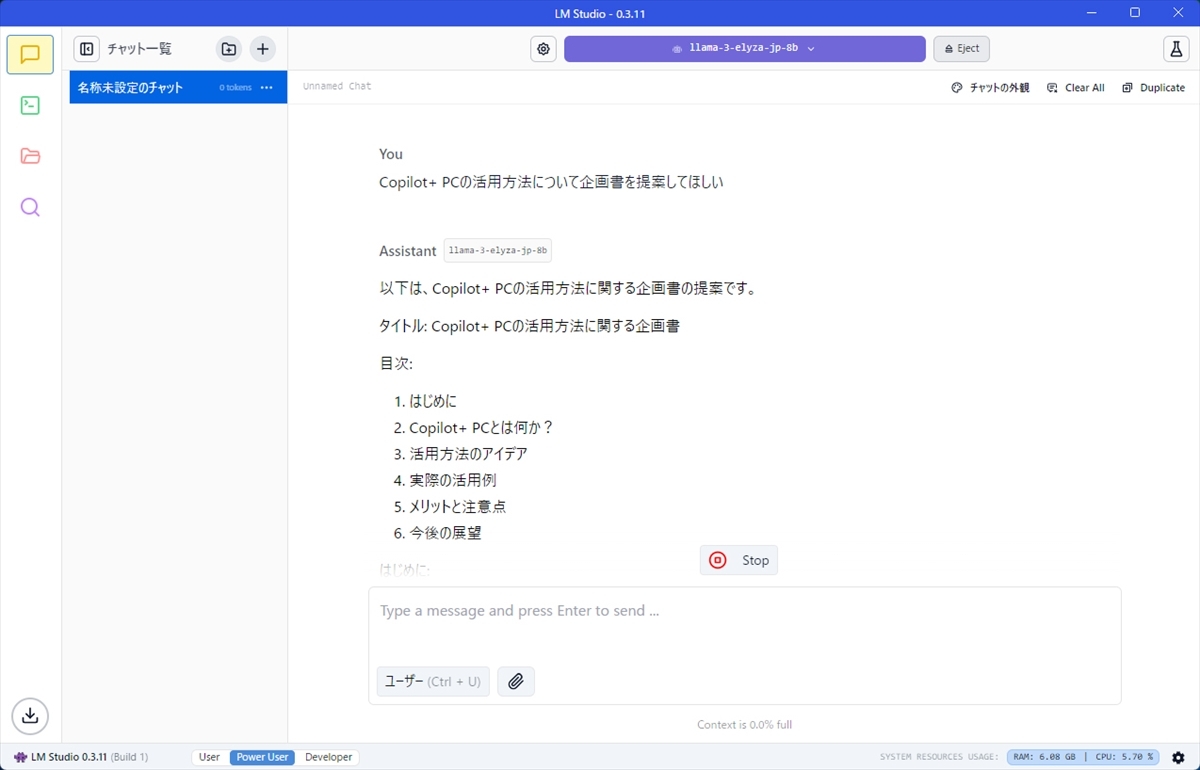Open model settings gear near loader
1200x770 pixels.
click(543, 49)
